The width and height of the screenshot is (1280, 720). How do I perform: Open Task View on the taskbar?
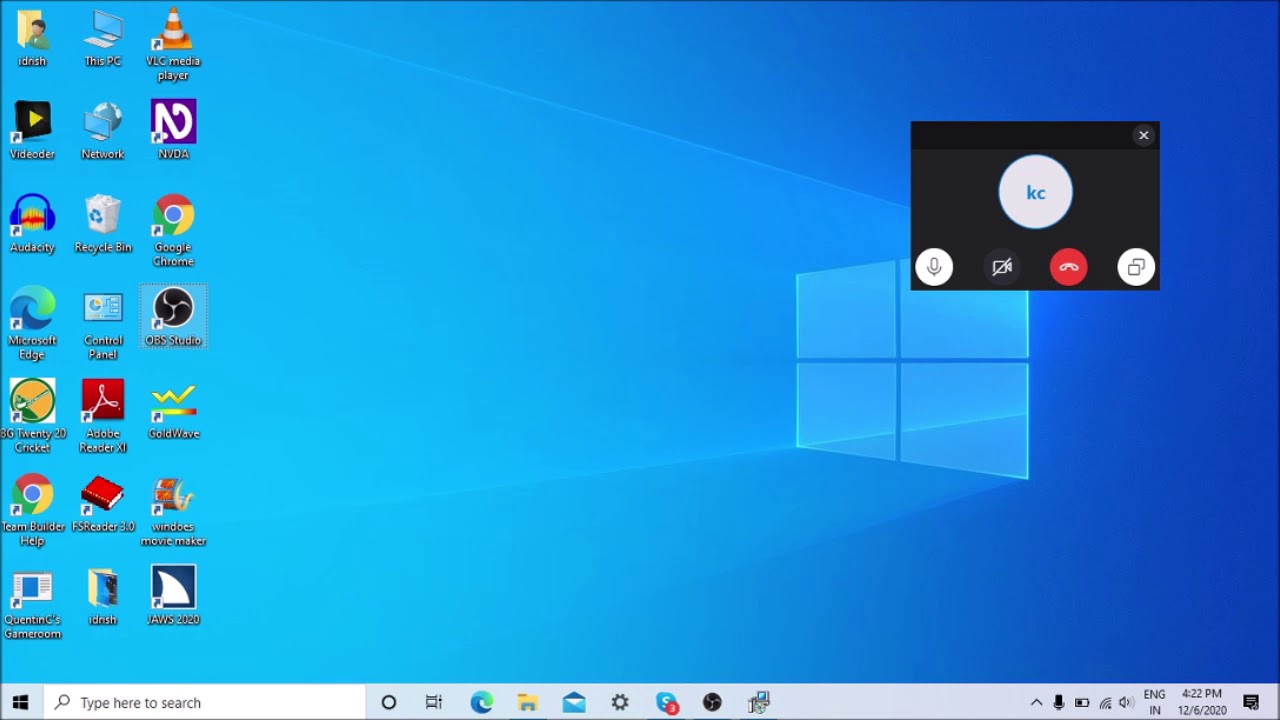434,702
